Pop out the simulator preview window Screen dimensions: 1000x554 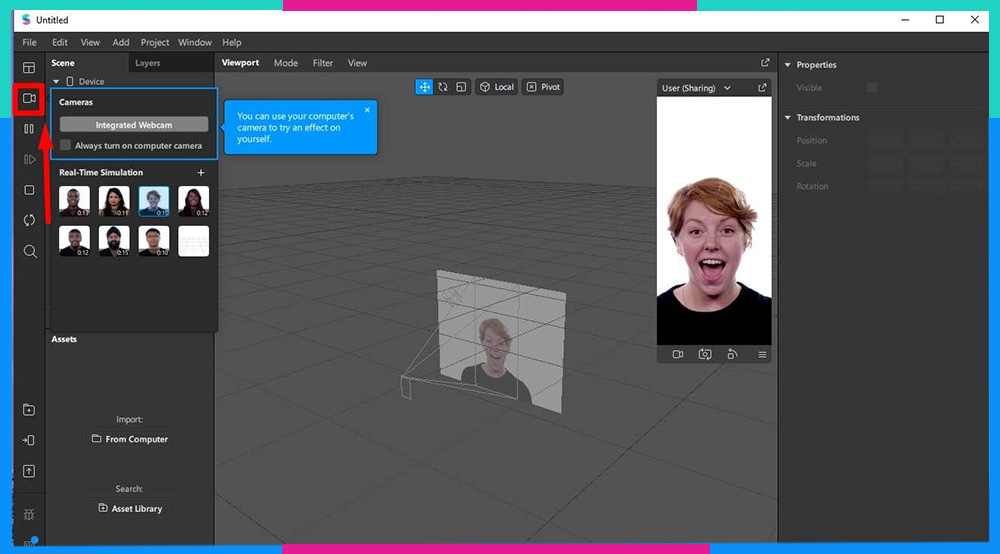(x=762, y=88)
